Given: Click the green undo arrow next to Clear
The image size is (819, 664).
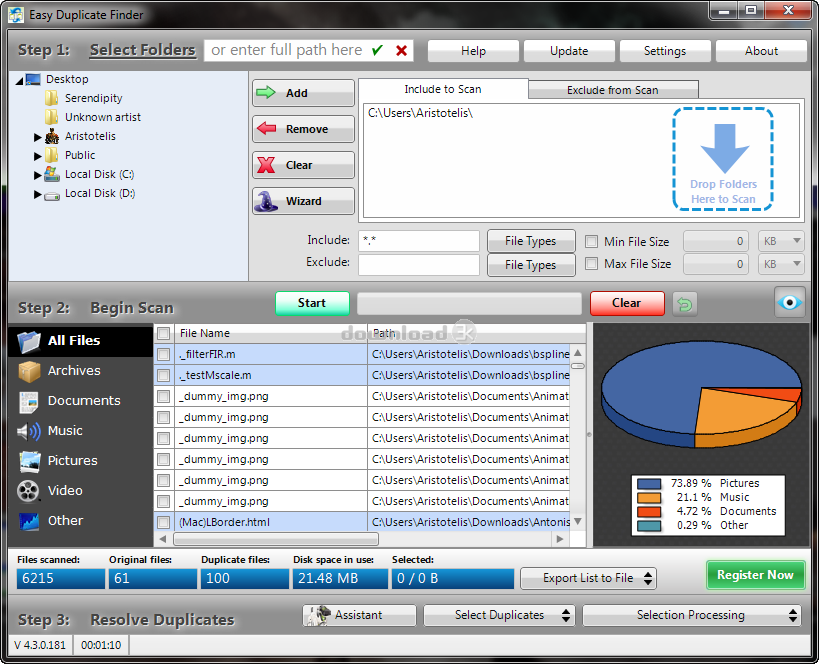Looking at the screenshot, I should point(685,304).
